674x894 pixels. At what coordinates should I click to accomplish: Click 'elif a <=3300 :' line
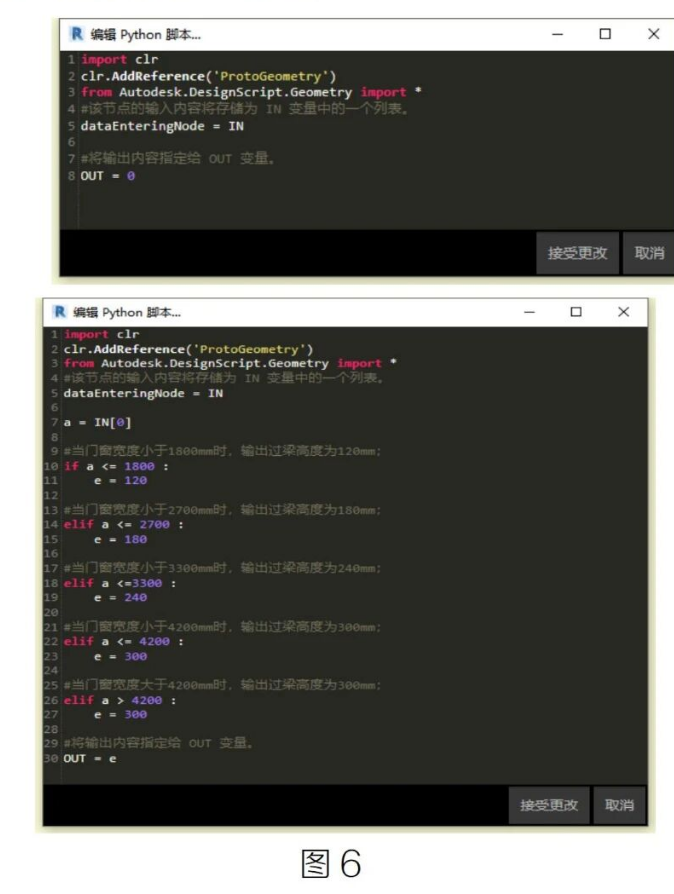120,583
